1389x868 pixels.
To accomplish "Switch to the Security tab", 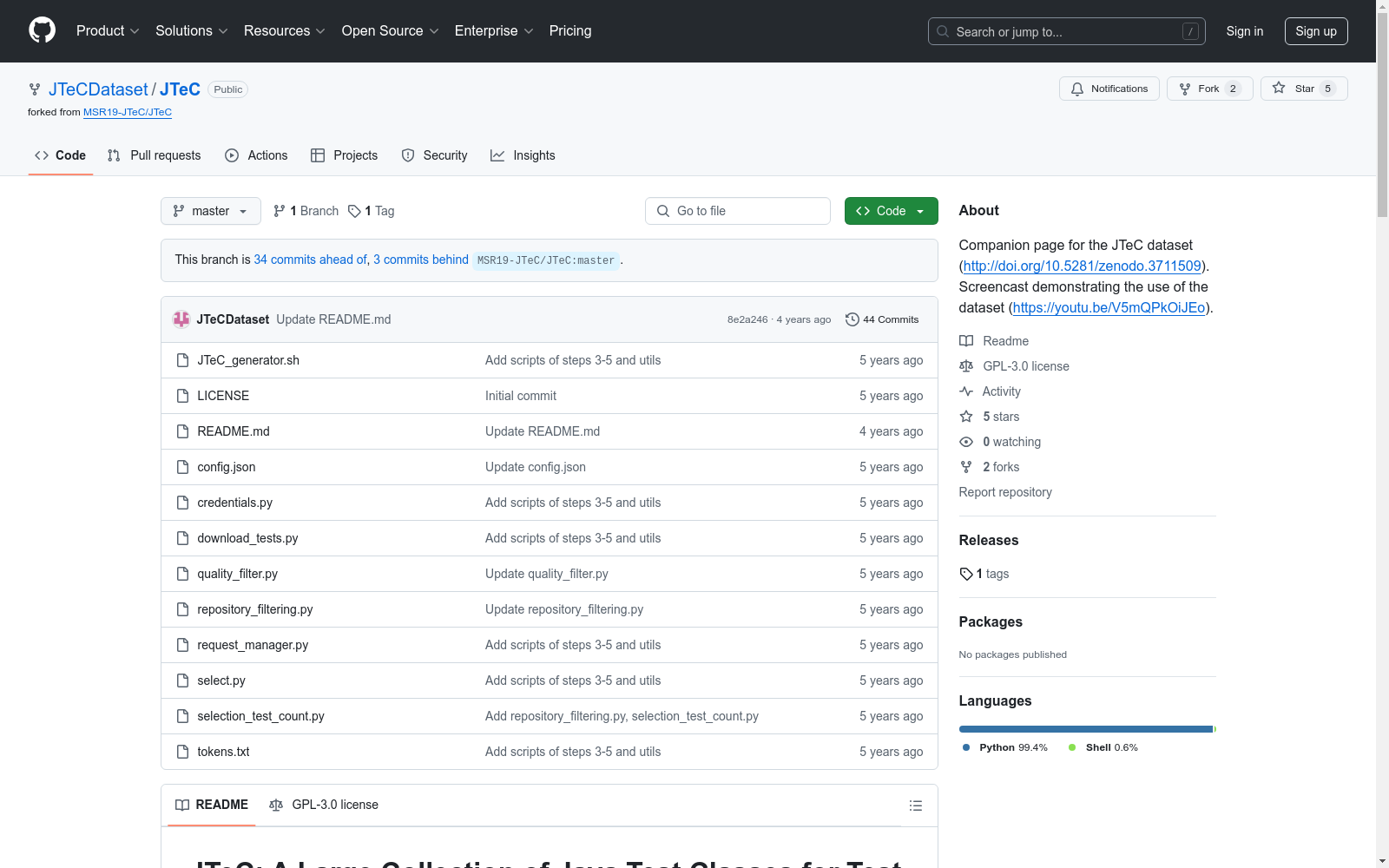I will pos(435,155).
